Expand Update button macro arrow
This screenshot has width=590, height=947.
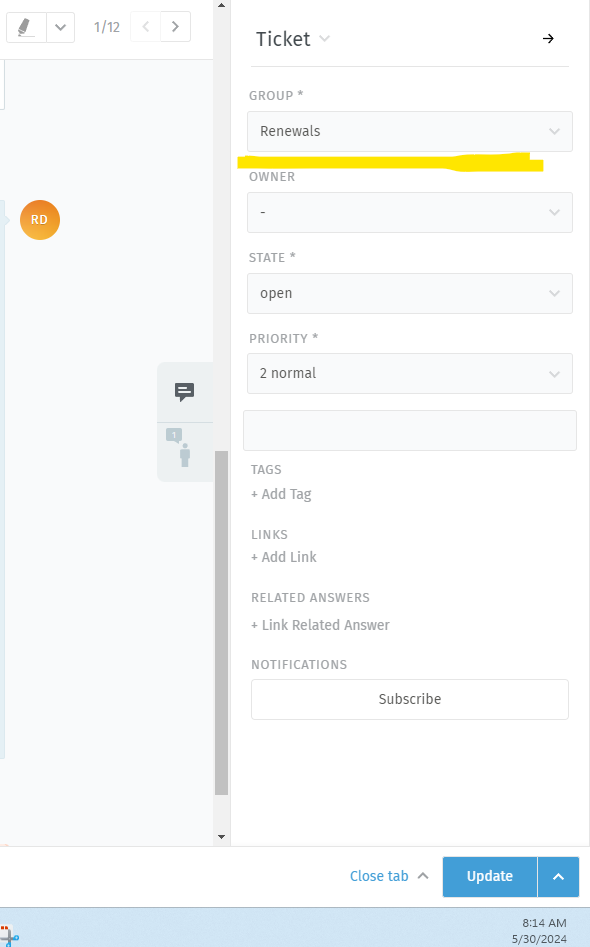coord(559,876)
